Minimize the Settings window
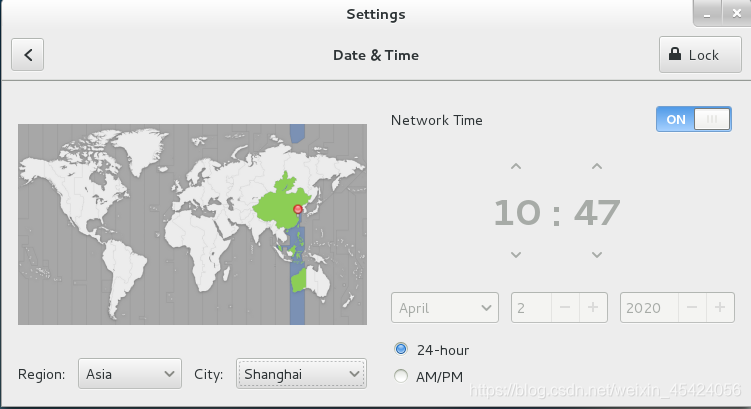 pos(707,14)
